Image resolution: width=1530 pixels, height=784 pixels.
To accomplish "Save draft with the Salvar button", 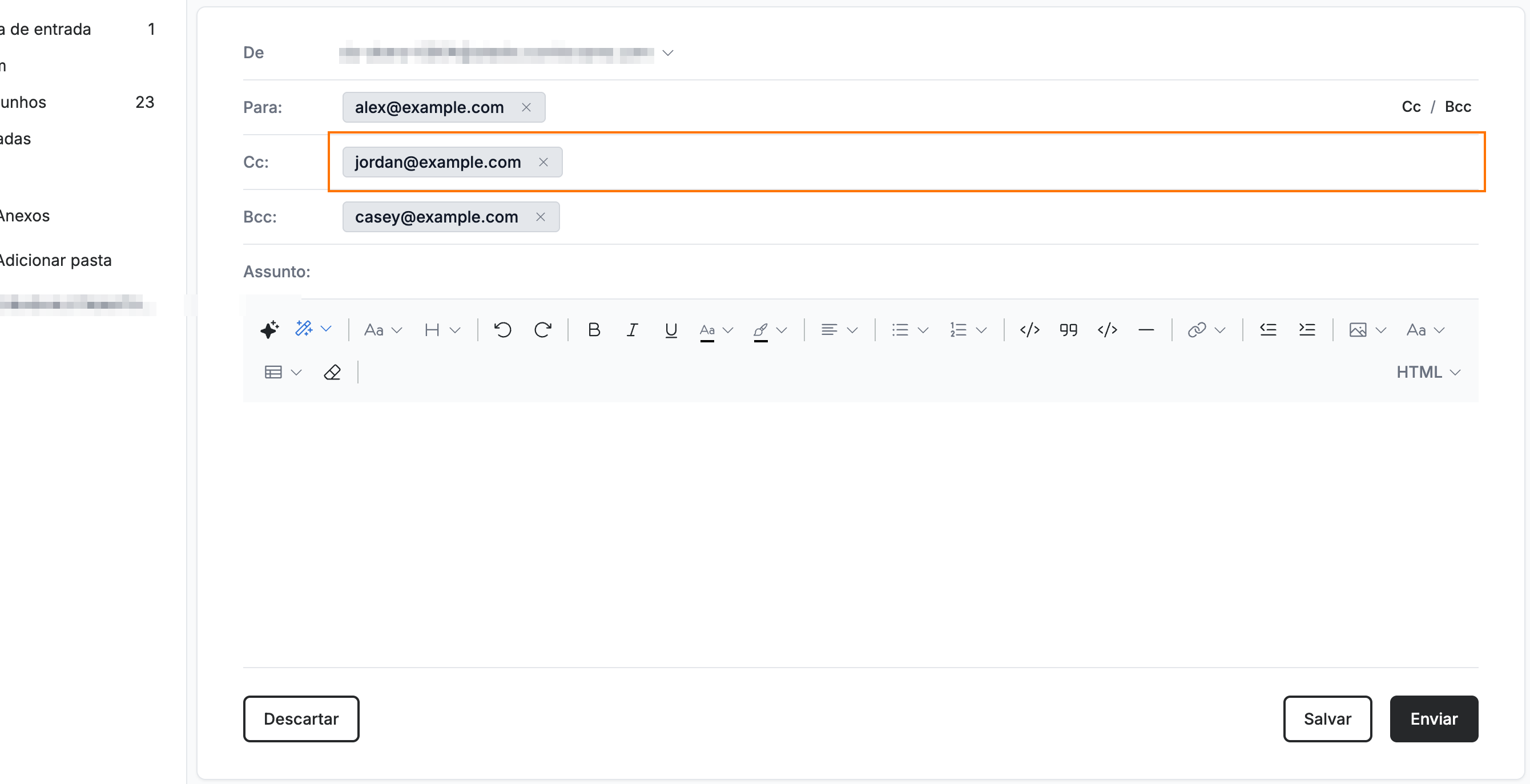I will tap(1327, 719).
